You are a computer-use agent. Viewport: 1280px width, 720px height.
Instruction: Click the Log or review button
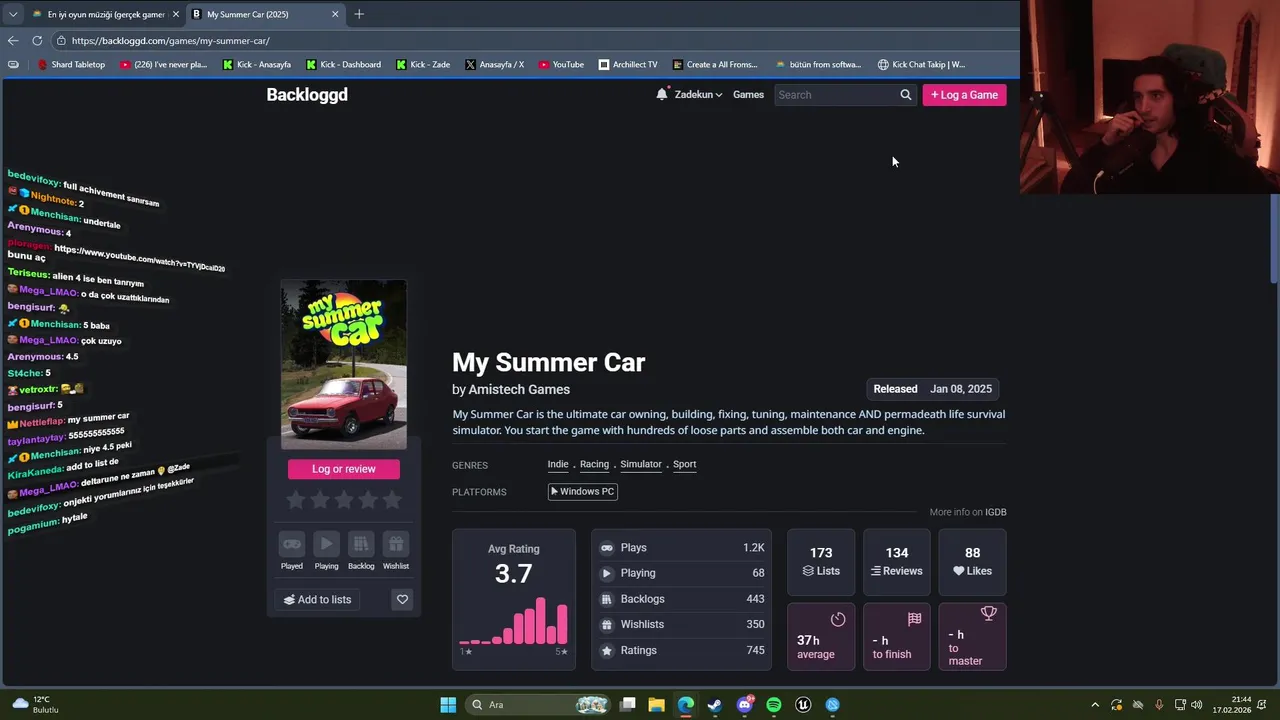[344, 469]
